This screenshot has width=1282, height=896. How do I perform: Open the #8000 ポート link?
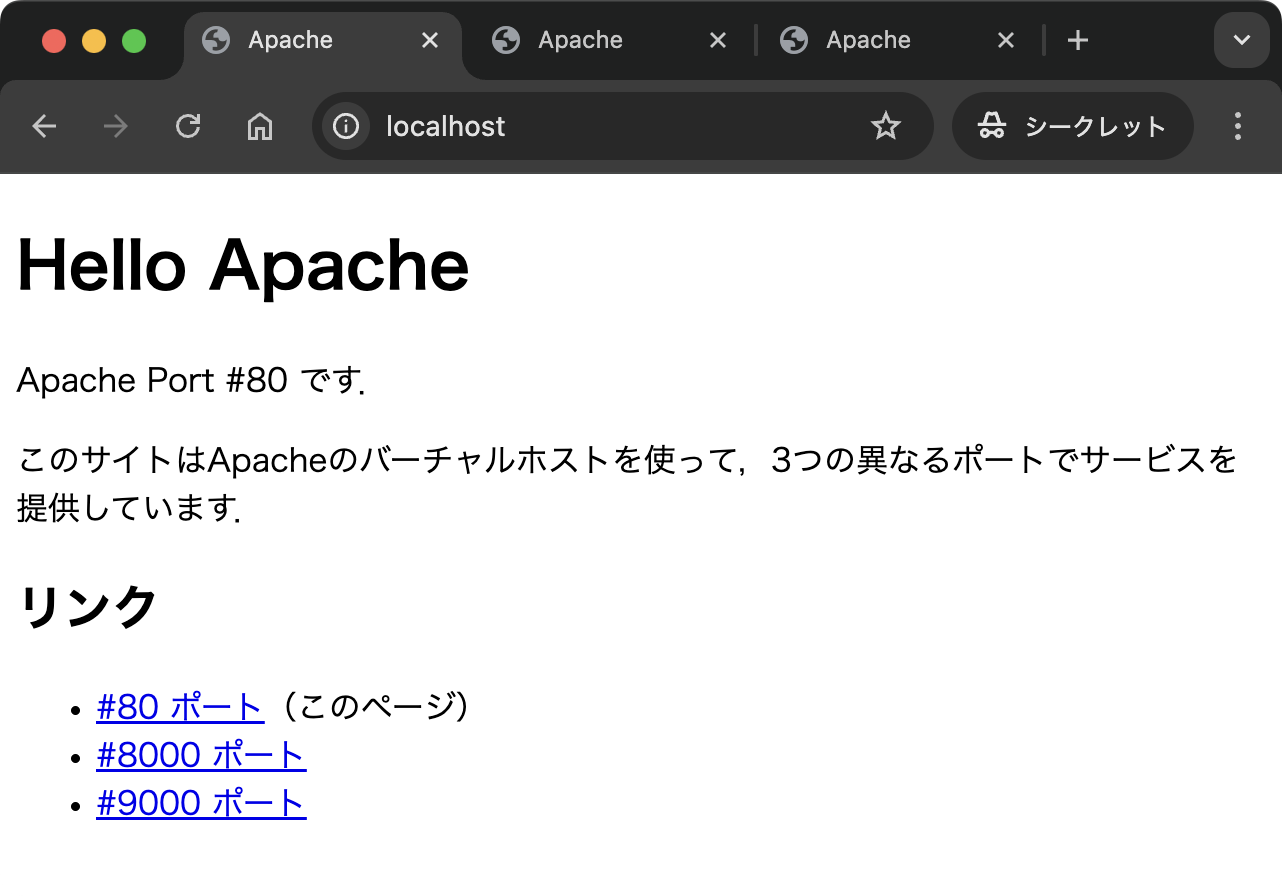[201, 755]
